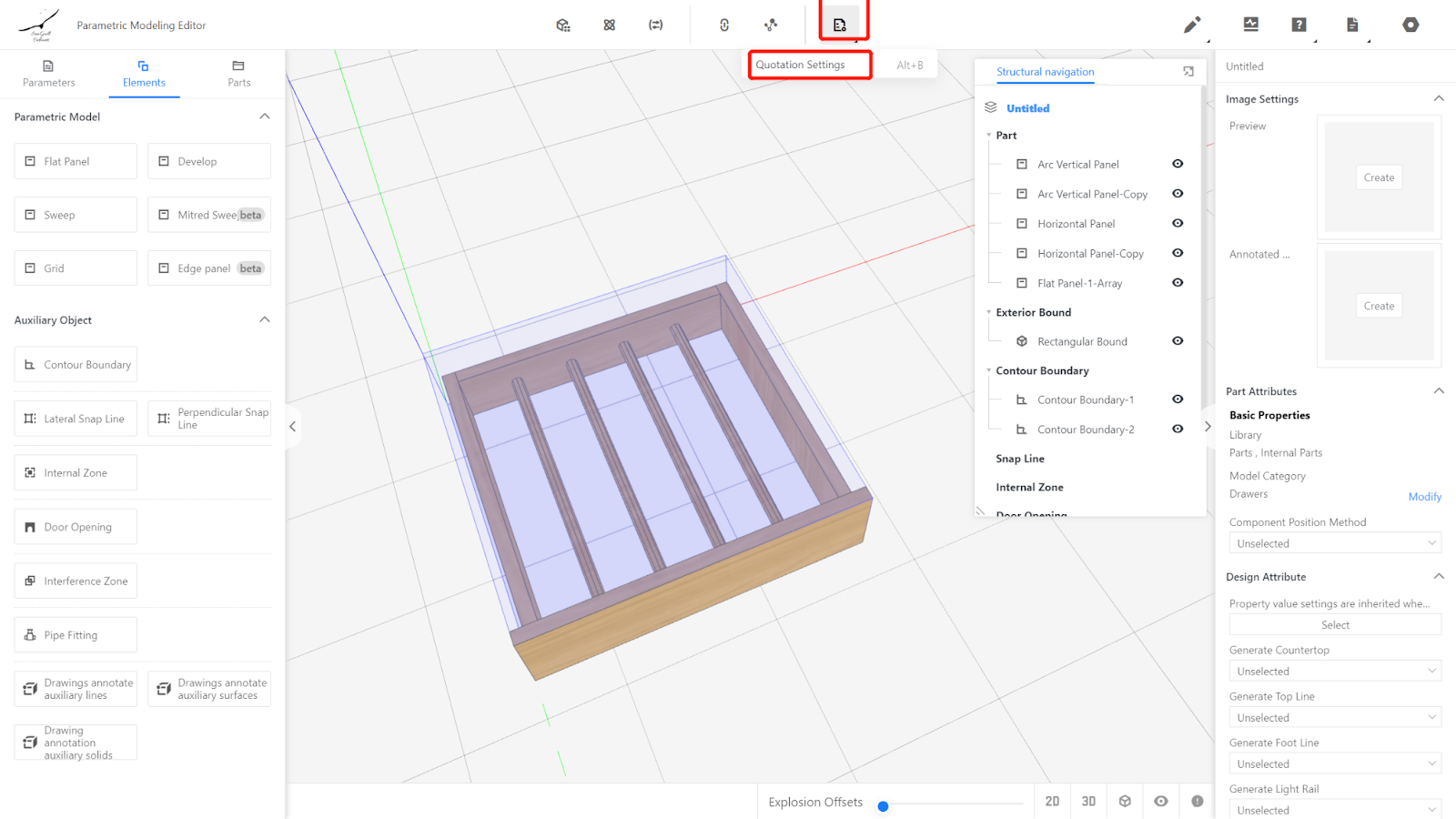The image size is (1456, 819).
Task: Pop out the Structural navigation panel
Action: coord(1188,71)
